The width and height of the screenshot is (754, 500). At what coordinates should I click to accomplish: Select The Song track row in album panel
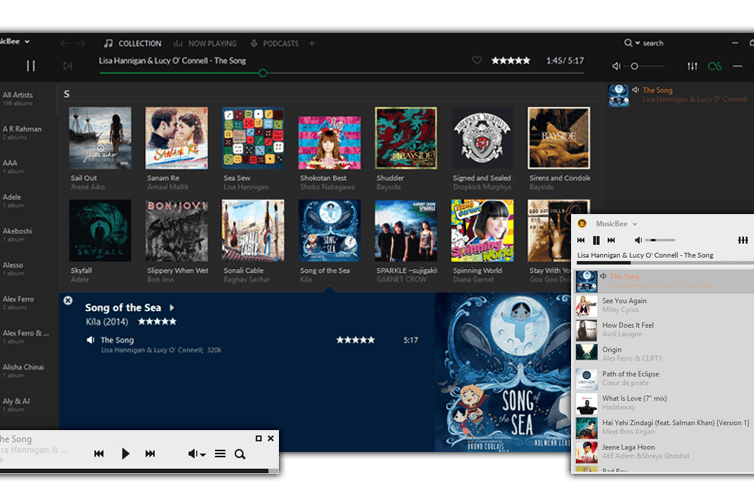(x=252, y=344)
